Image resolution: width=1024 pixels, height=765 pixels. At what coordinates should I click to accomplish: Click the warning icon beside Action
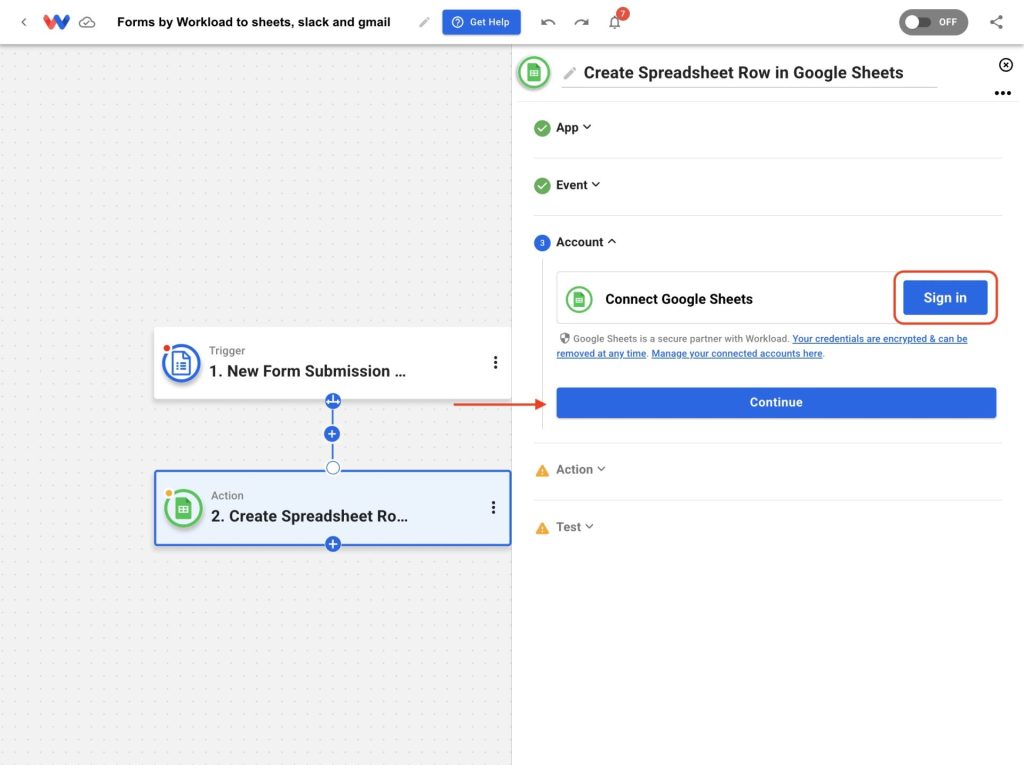point(542,470)
